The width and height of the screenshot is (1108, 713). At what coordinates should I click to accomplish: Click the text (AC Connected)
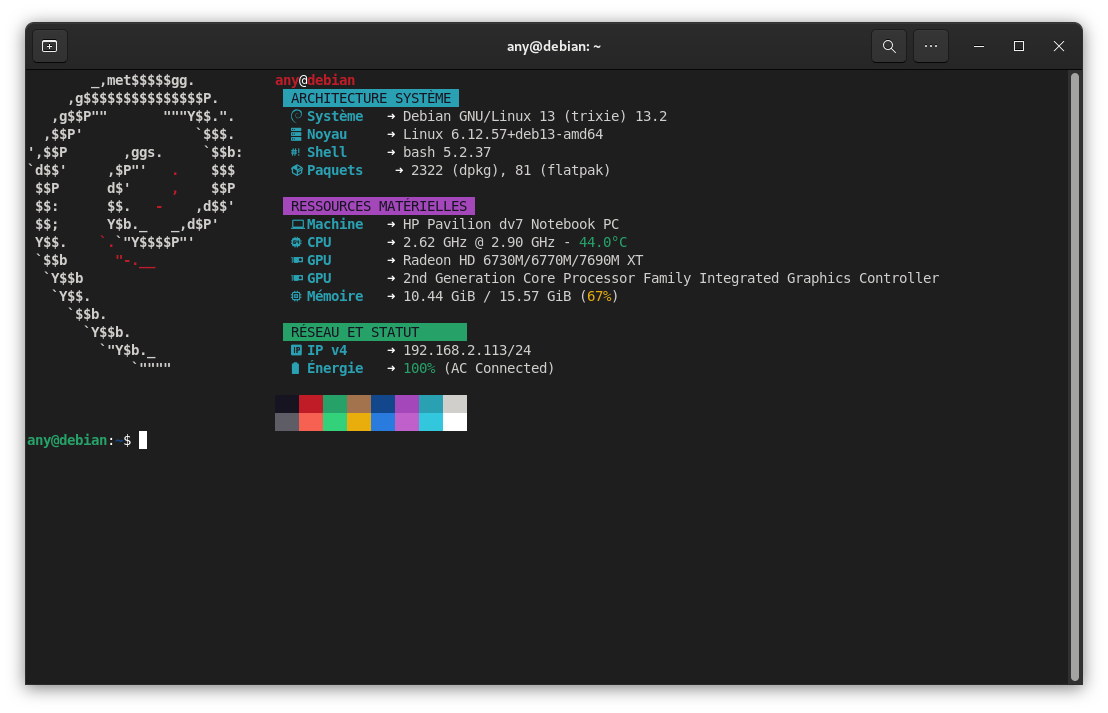499,368
